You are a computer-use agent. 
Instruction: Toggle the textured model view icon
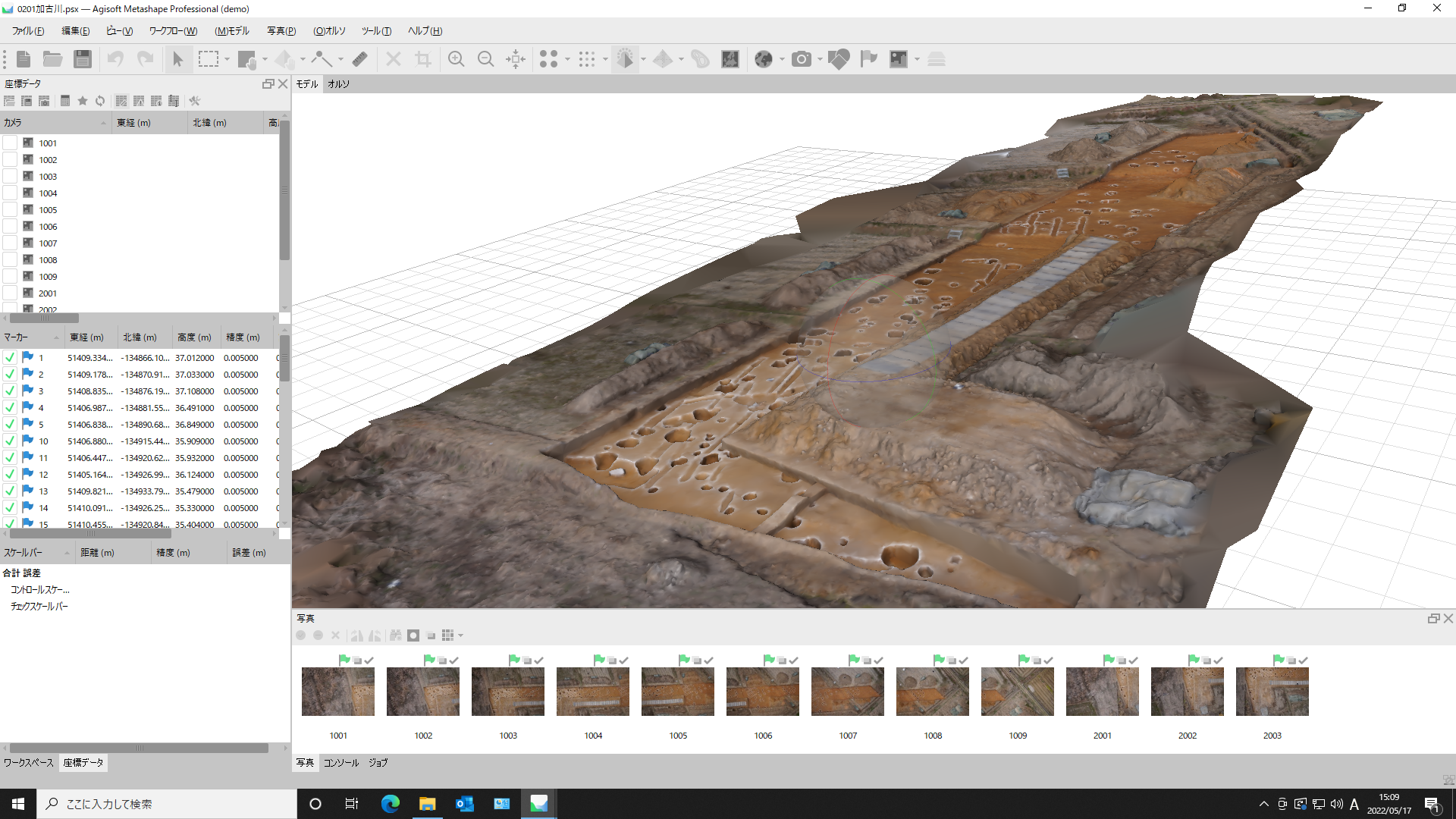(x=626, y=59)
